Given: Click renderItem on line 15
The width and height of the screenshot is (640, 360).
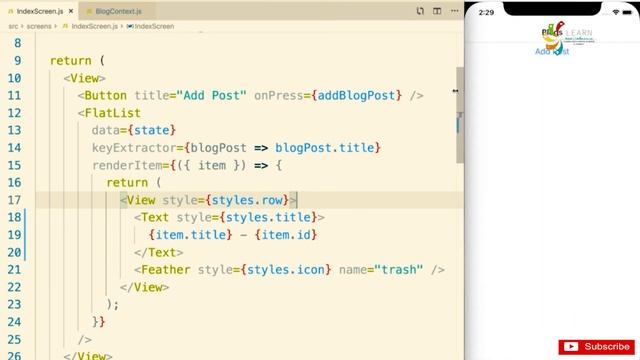Looking at the screenshot, I should 127,165.
